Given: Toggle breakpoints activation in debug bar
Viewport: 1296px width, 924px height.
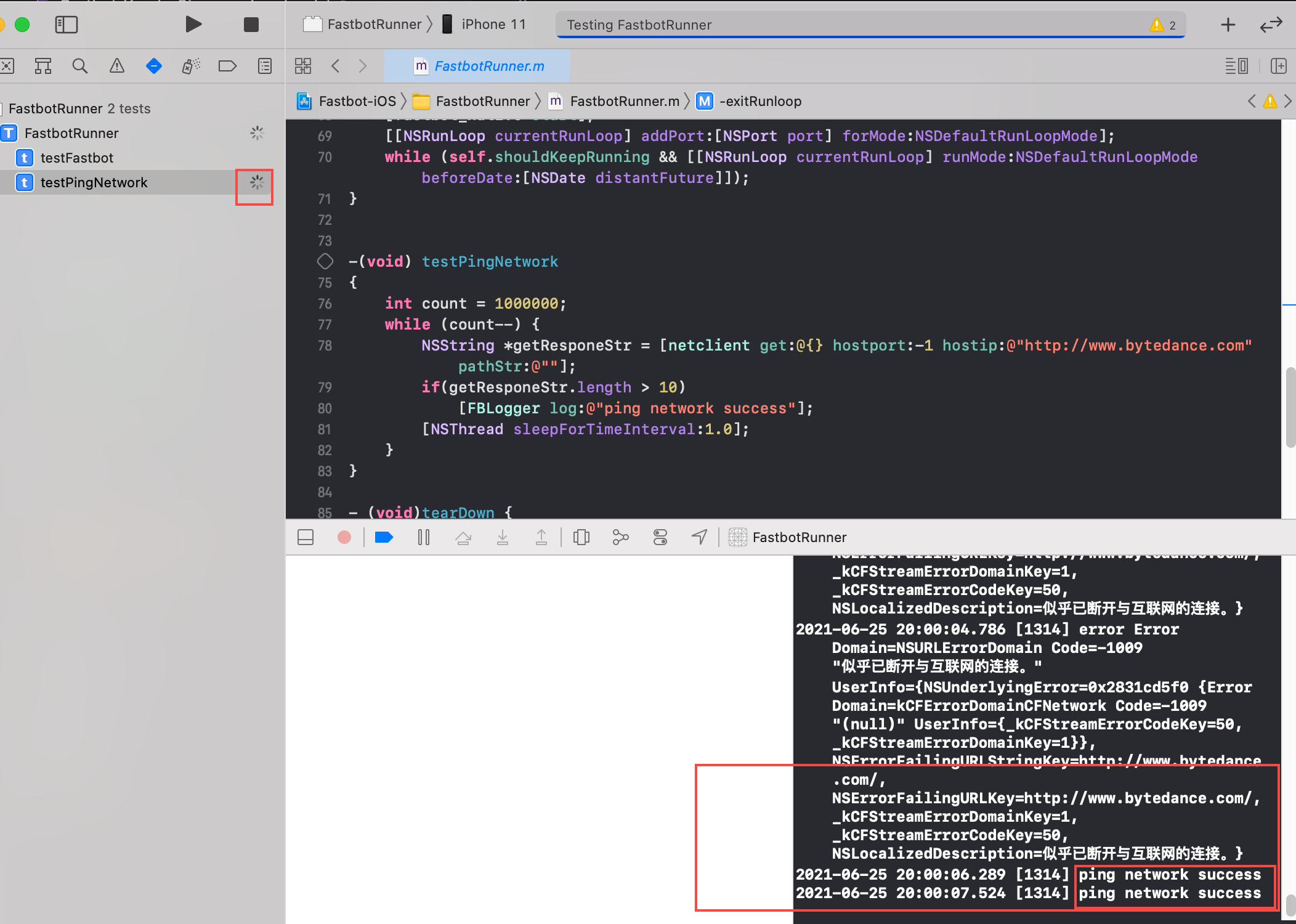Looking at the screenshot, I should [x=384, y=538].
